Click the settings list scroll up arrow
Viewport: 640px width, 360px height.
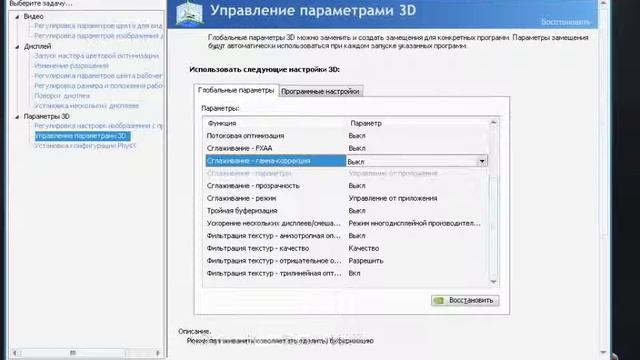tap(493, 122)
